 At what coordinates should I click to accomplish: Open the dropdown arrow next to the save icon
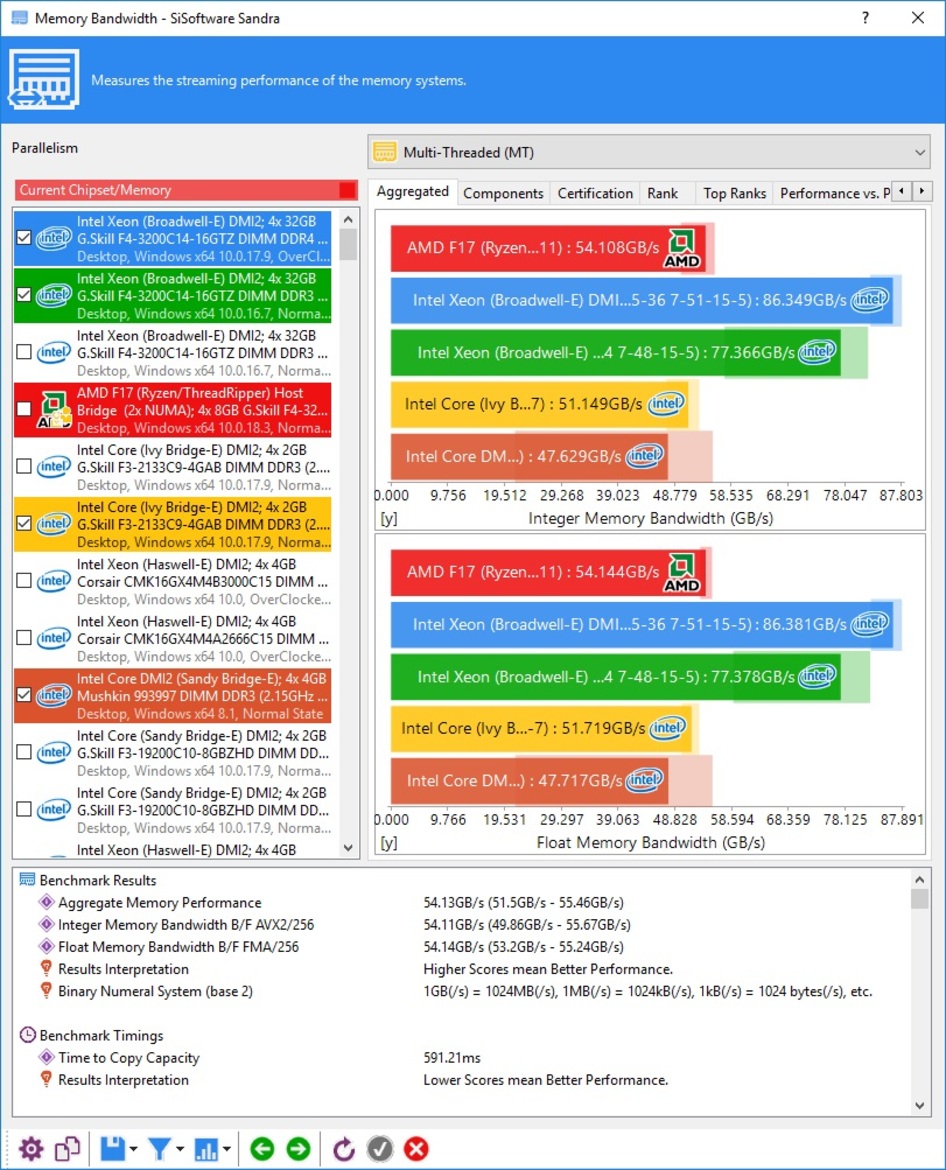[x=134, y=1149]
